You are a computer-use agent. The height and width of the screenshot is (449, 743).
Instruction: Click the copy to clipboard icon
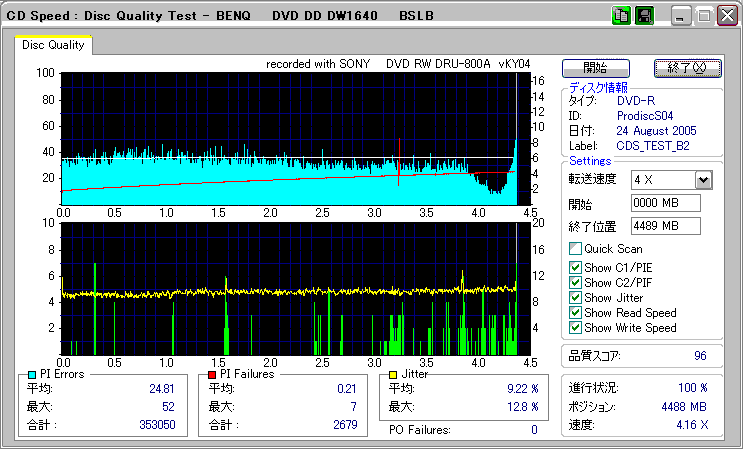click(x=622, y=16)
